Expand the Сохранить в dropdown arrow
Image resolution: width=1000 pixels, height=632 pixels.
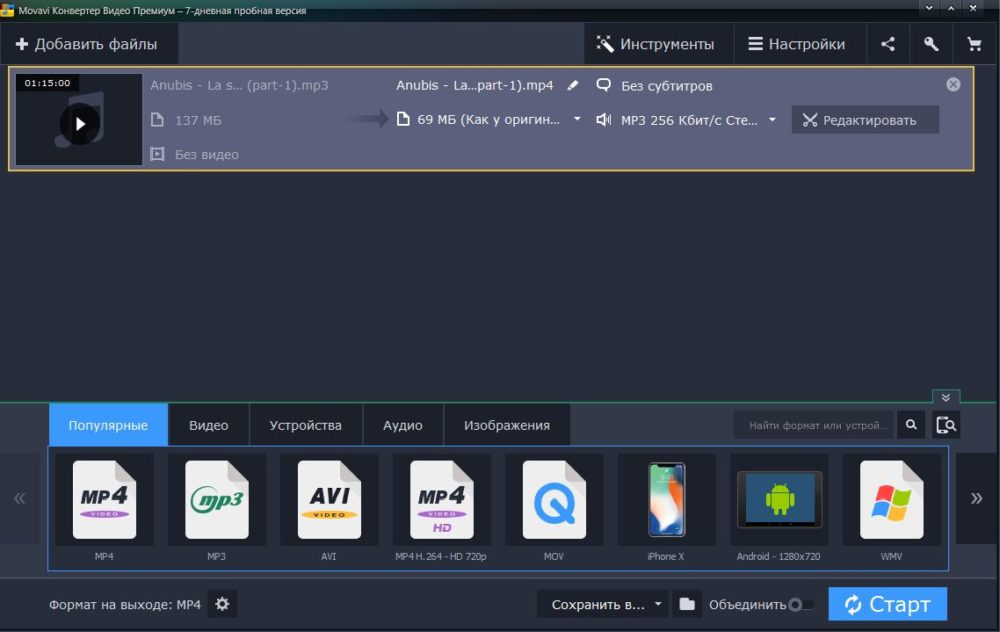[658, 604]
